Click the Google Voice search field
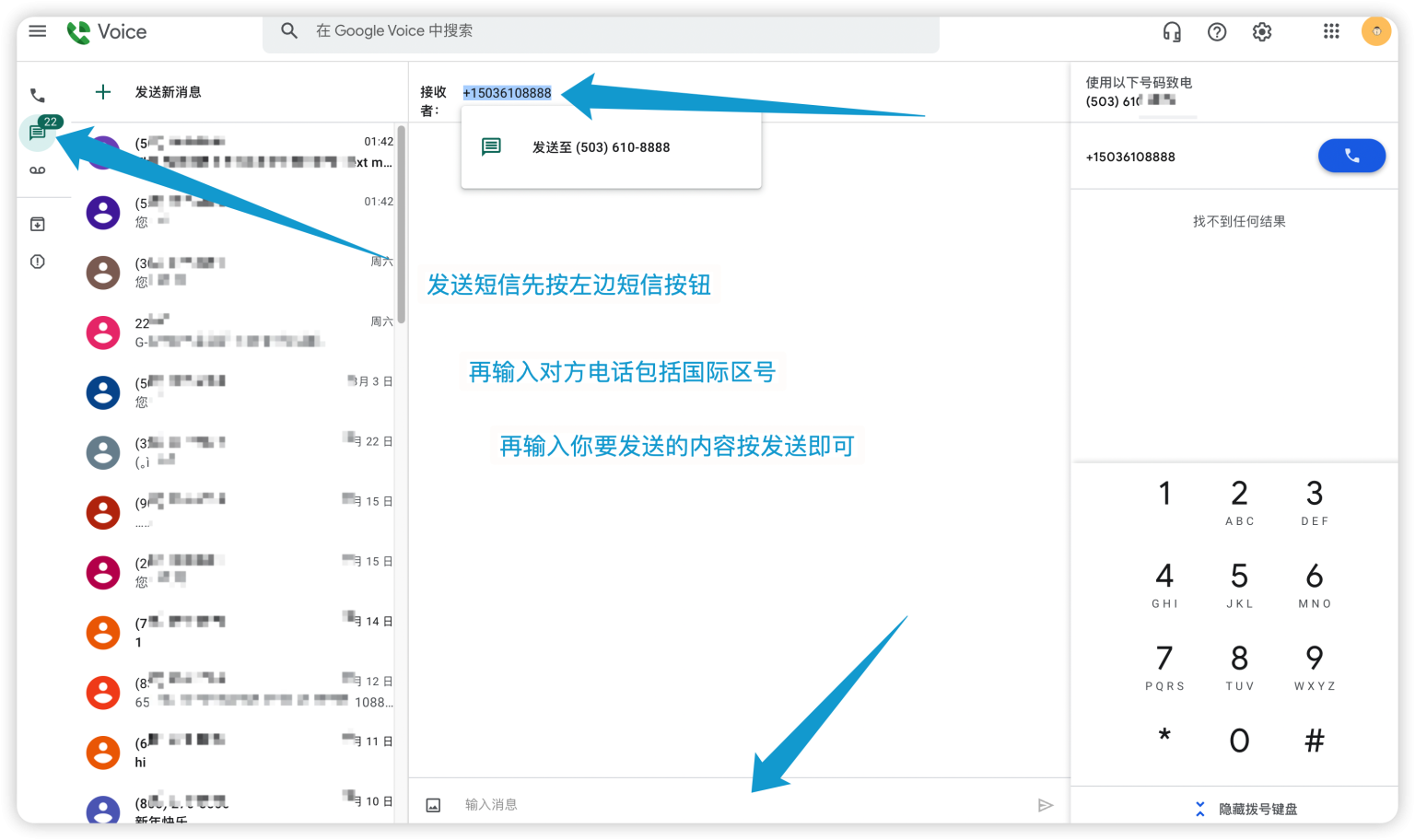The image size is (1415, 840). pyautogui.click(x=601, y=31)
